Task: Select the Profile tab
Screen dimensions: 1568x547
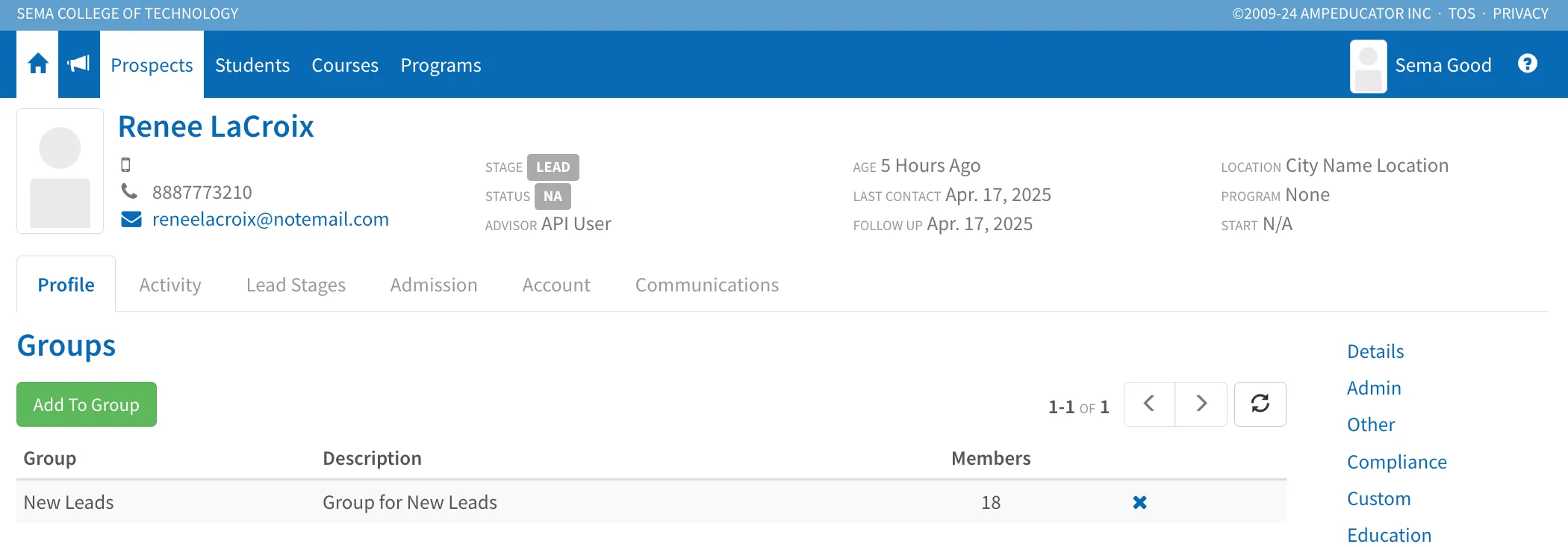Action: pos(66,285)
